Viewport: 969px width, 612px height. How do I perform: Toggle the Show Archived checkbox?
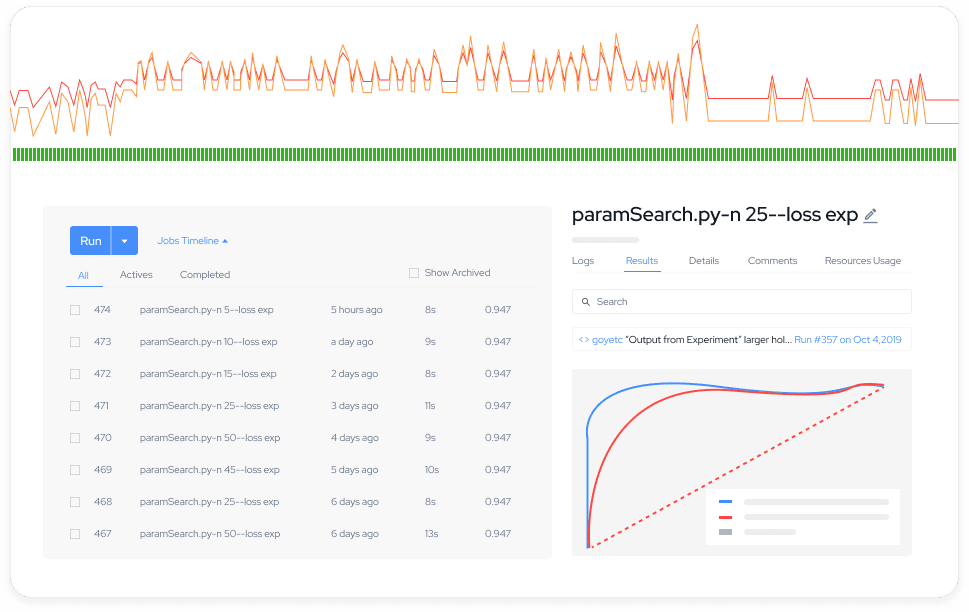coord(414,273)
